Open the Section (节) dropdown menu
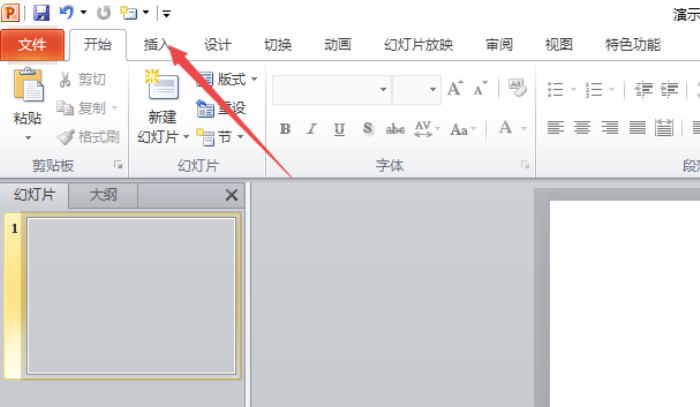Screen dimensions: 700x407 240,137
